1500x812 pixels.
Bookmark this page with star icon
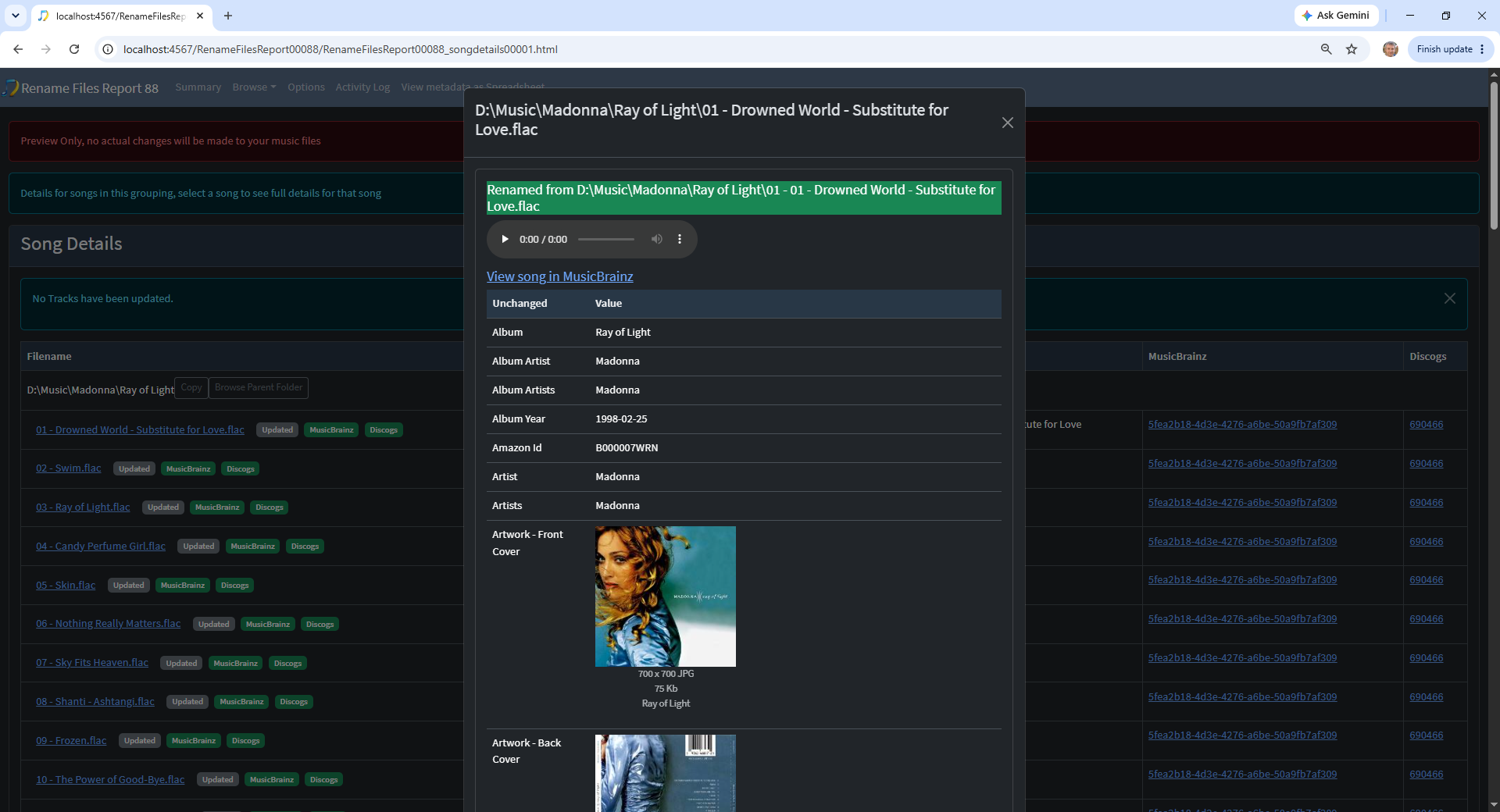(x=1352, y=49)
